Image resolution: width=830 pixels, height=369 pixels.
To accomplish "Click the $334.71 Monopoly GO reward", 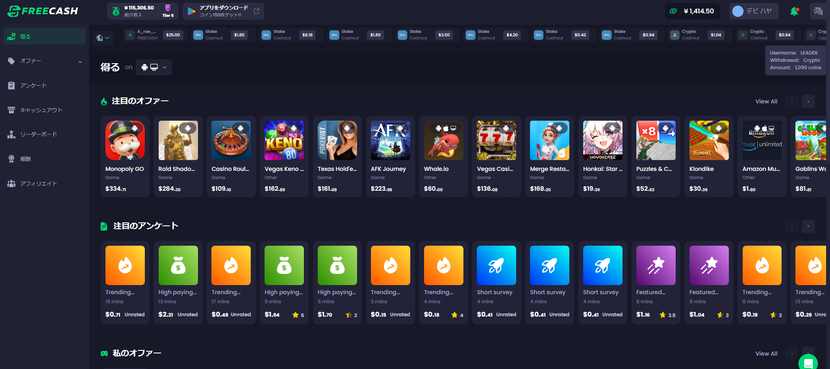I will tap(116, 188).
